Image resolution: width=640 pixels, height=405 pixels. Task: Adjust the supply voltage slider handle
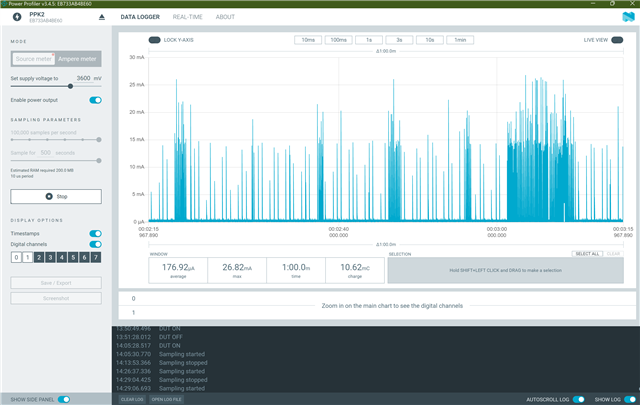click(x=70, y=86)
